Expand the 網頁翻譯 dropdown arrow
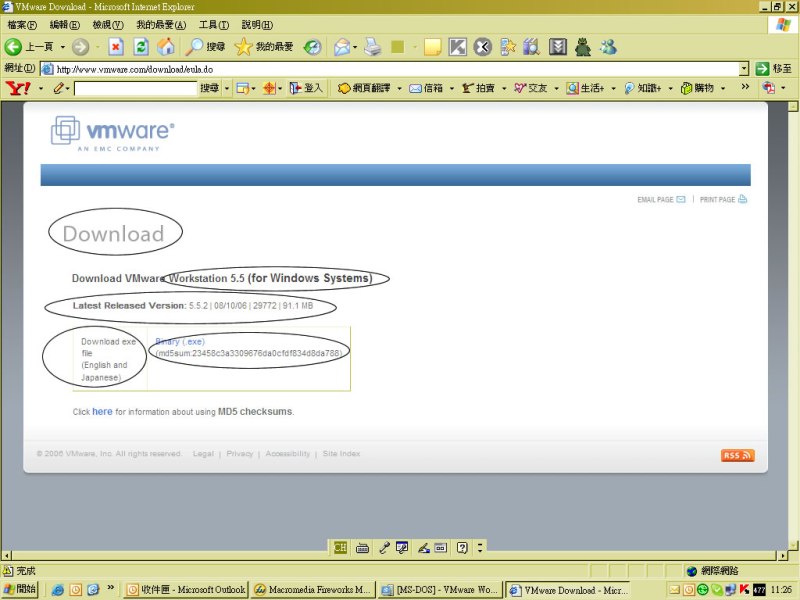The image size is (800, 600). coord(399,88)
